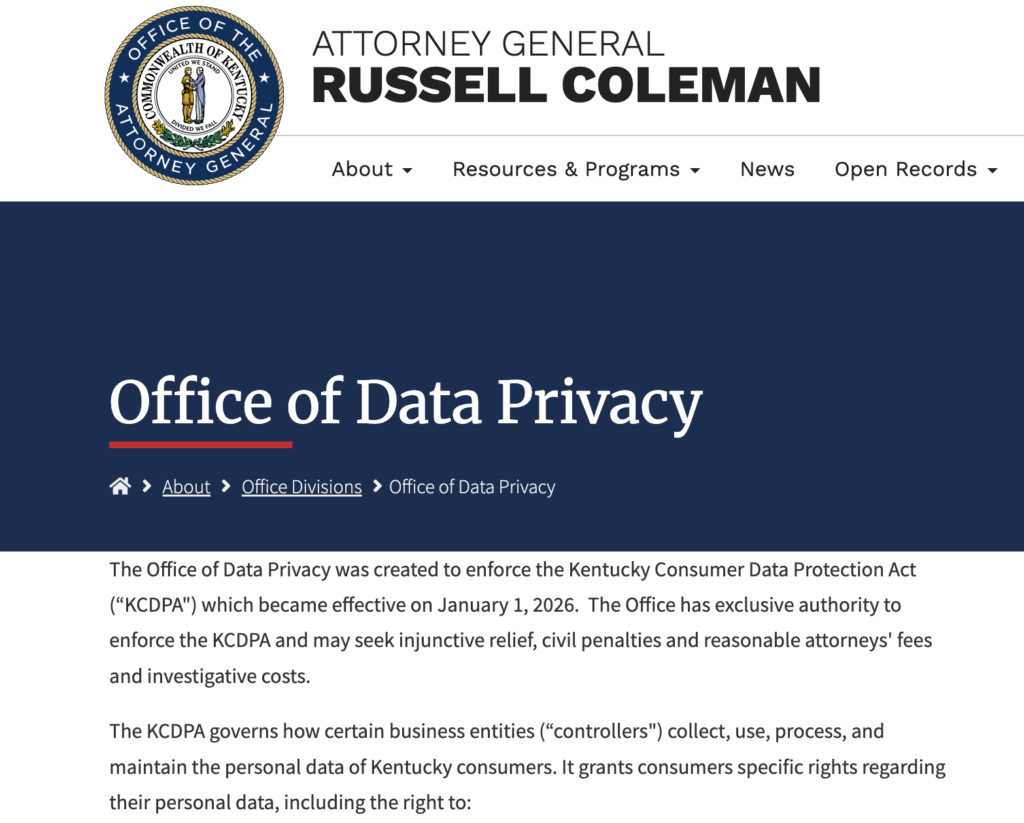This screenshot has height=823, width=1024.
Task: Select News in the top navigation
Action: 767,170
